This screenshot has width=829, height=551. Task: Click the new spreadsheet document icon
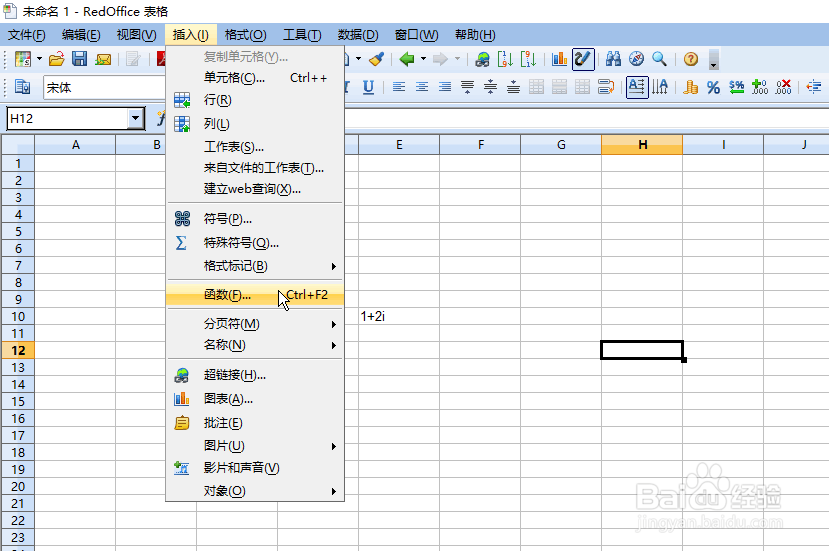23,59
